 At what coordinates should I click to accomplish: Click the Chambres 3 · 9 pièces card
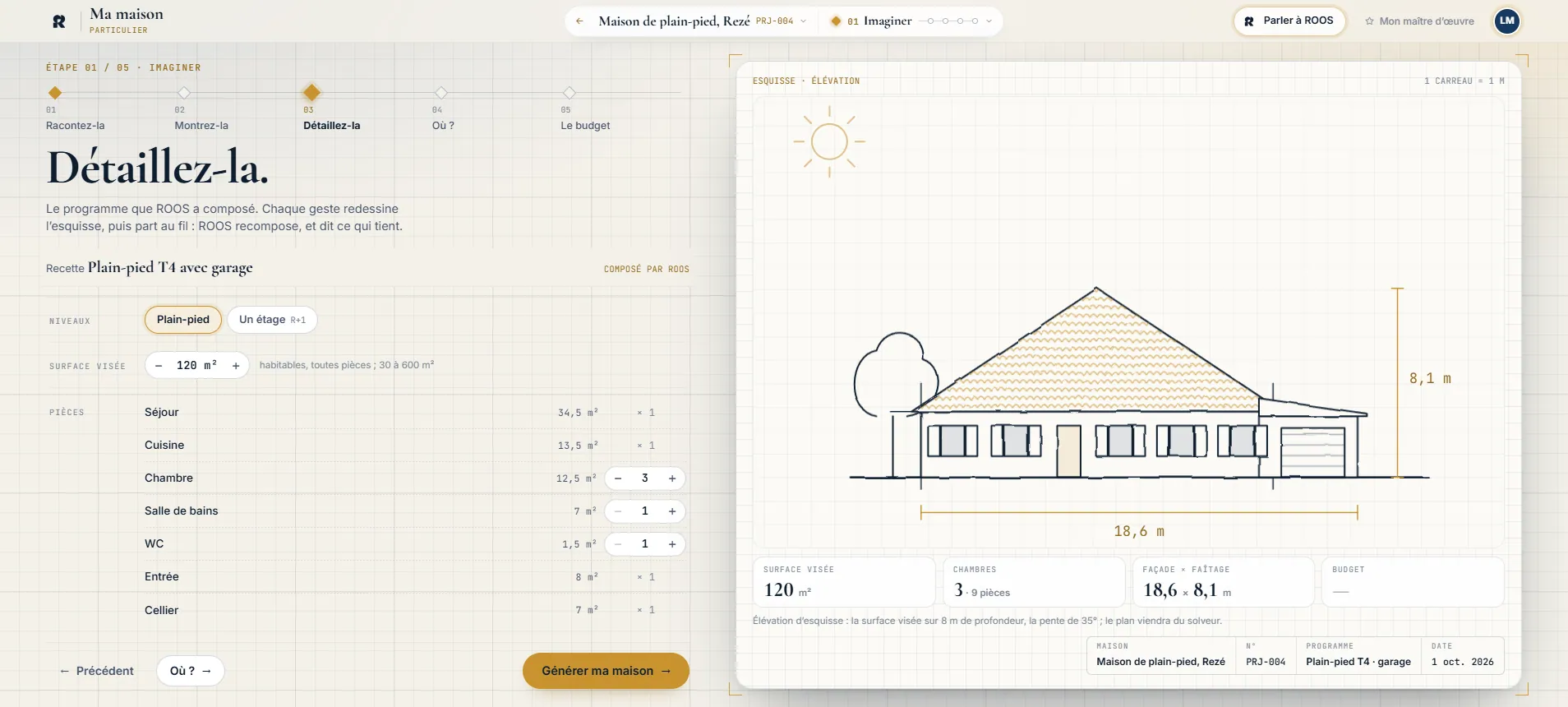pos(1034,582)
